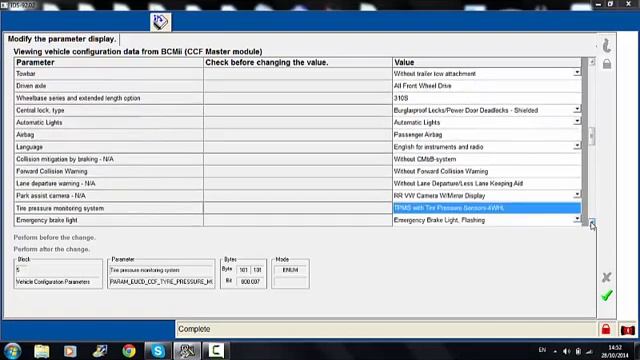Click the 'Value' column header

[487, 62]
